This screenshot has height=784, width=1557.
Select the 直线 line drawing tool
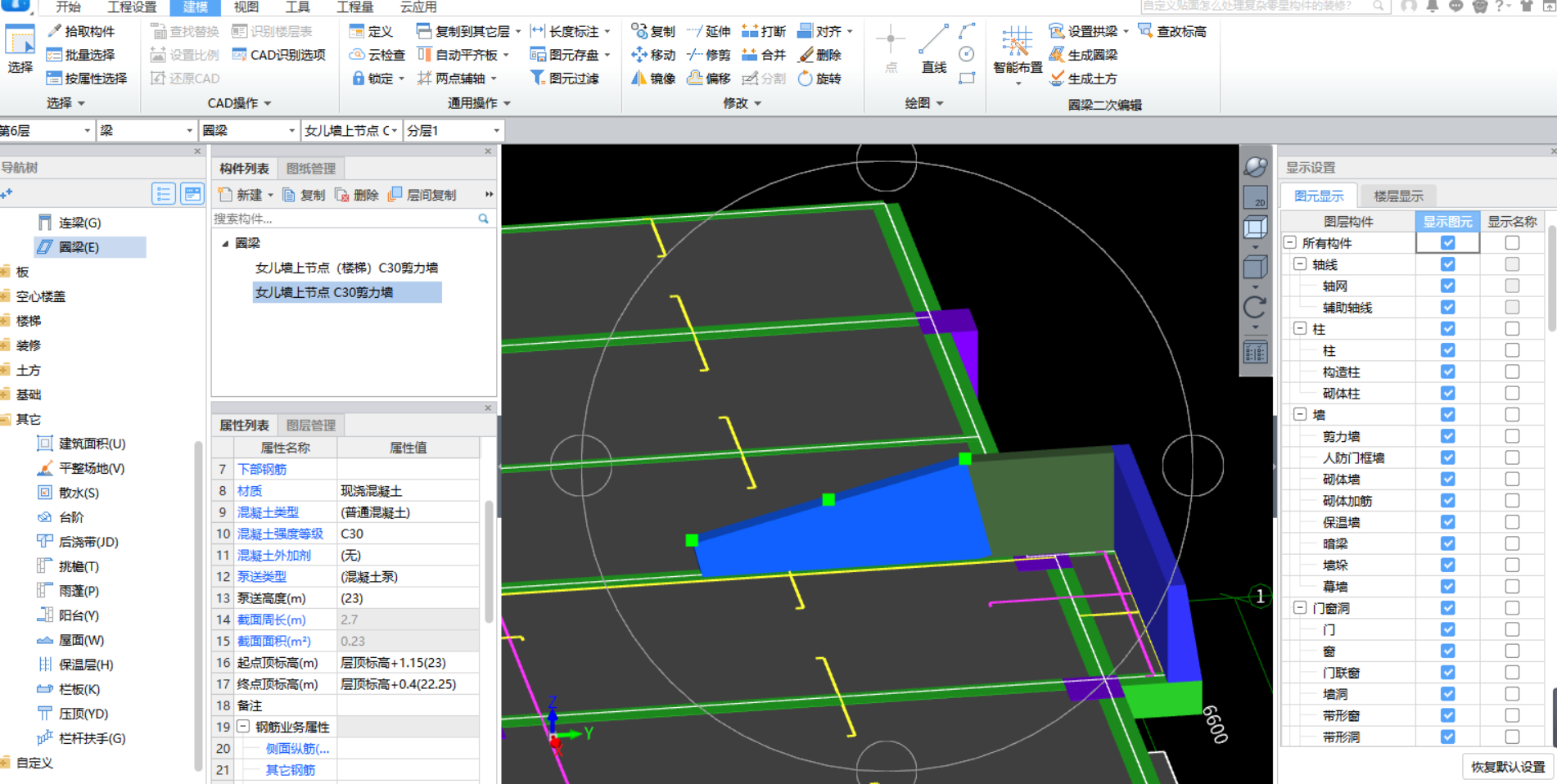point(933,49)
